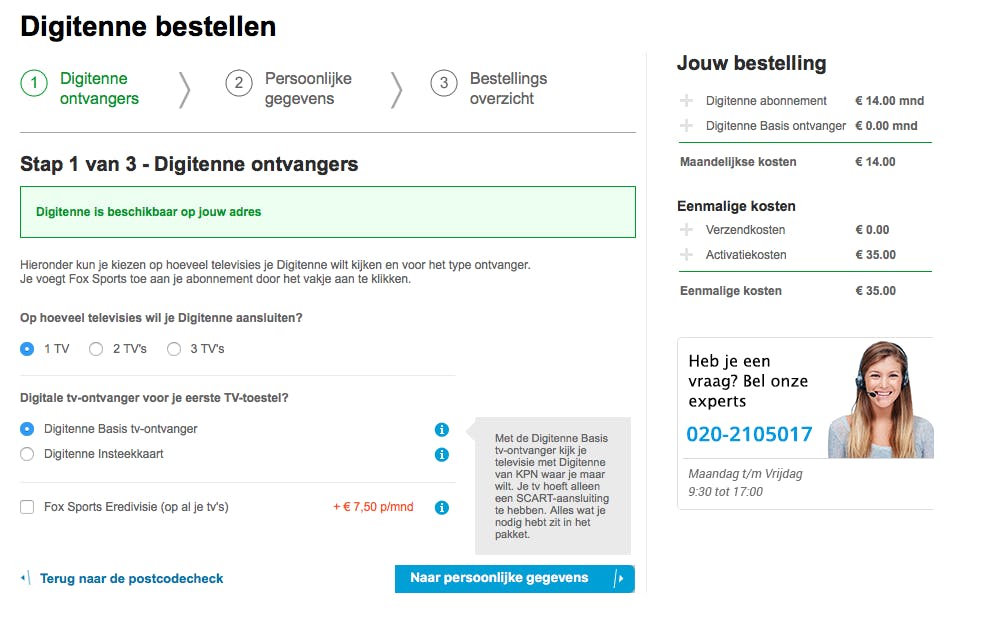Expand Digitenne abonnement plus sign
Image resolution: width=1001 pixels, height=633 pixels.
(x=686, y=101)
